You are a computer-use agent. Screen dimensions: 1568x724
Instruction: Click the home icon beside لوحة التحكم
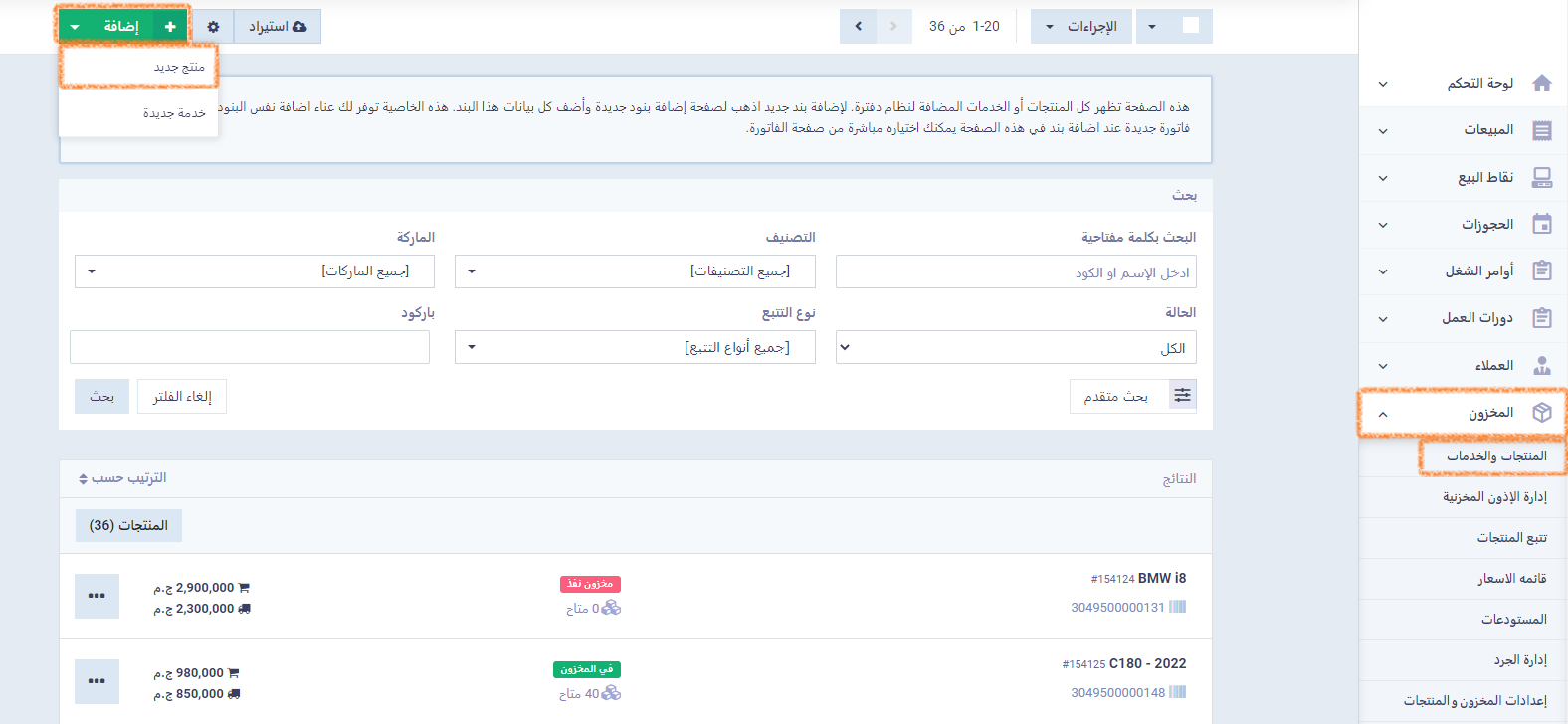click(x=1542, y=84)
